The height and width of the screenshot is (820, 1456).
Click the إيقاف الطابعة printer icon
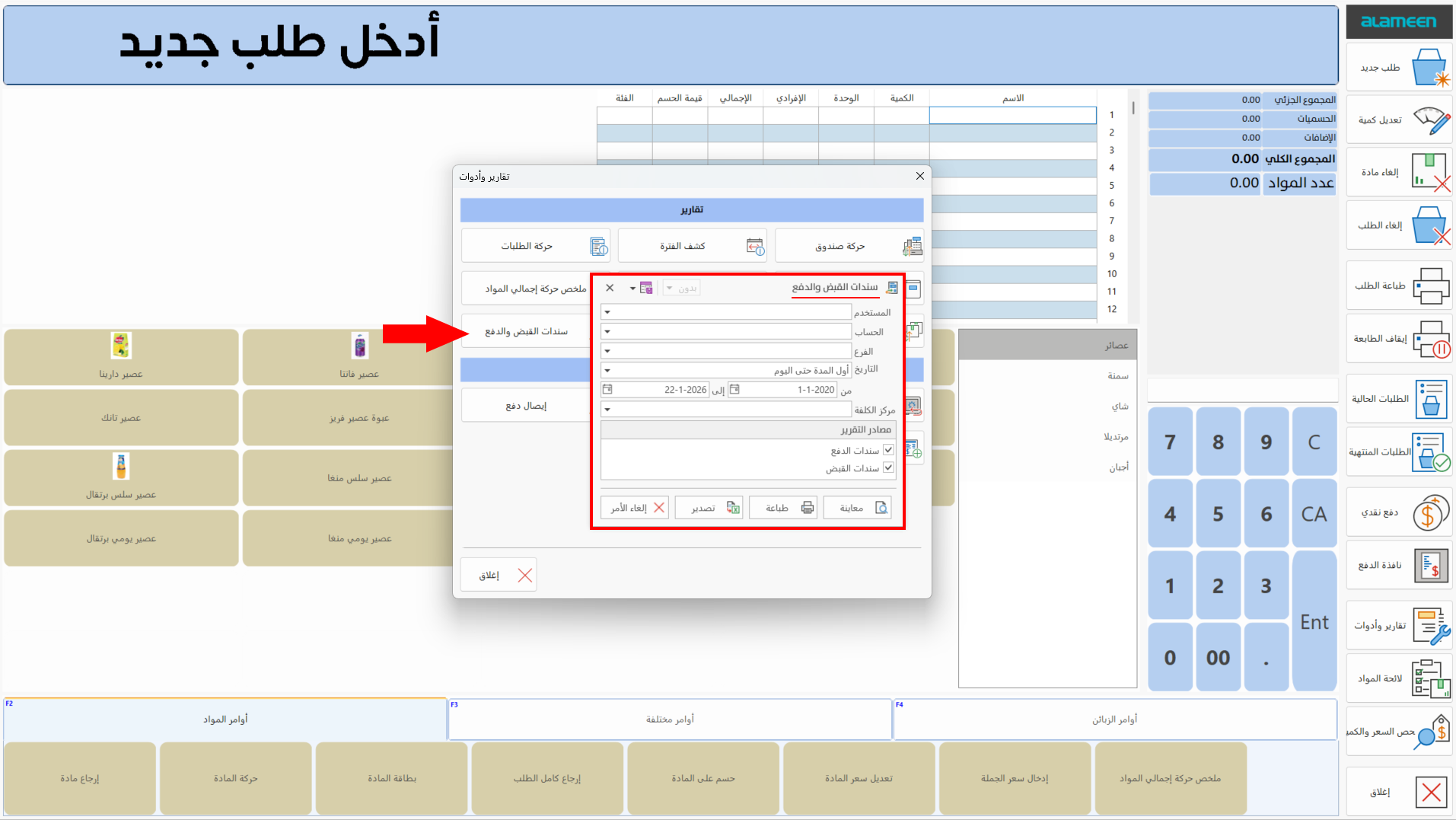click(1431, 339)
